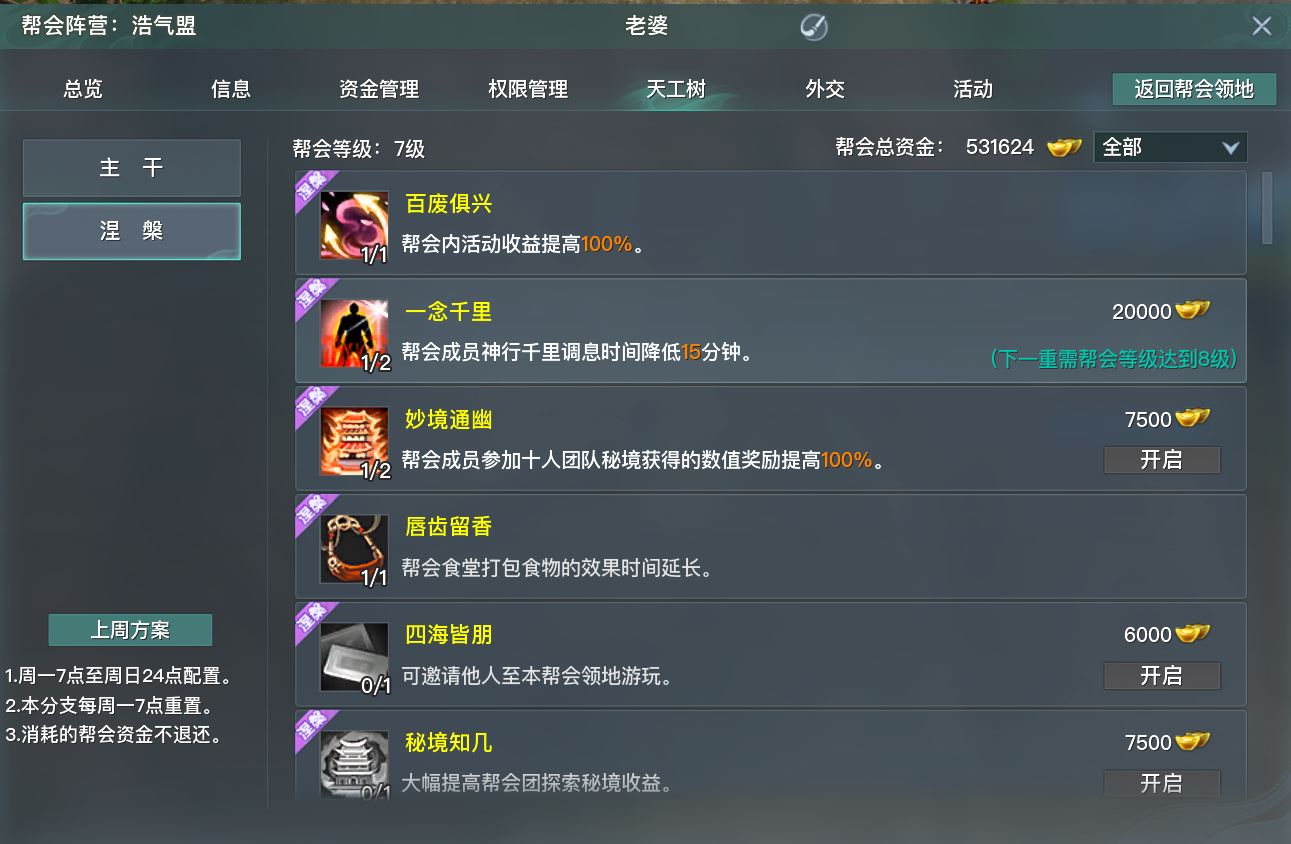Open the 权限管理 tab

528,89
